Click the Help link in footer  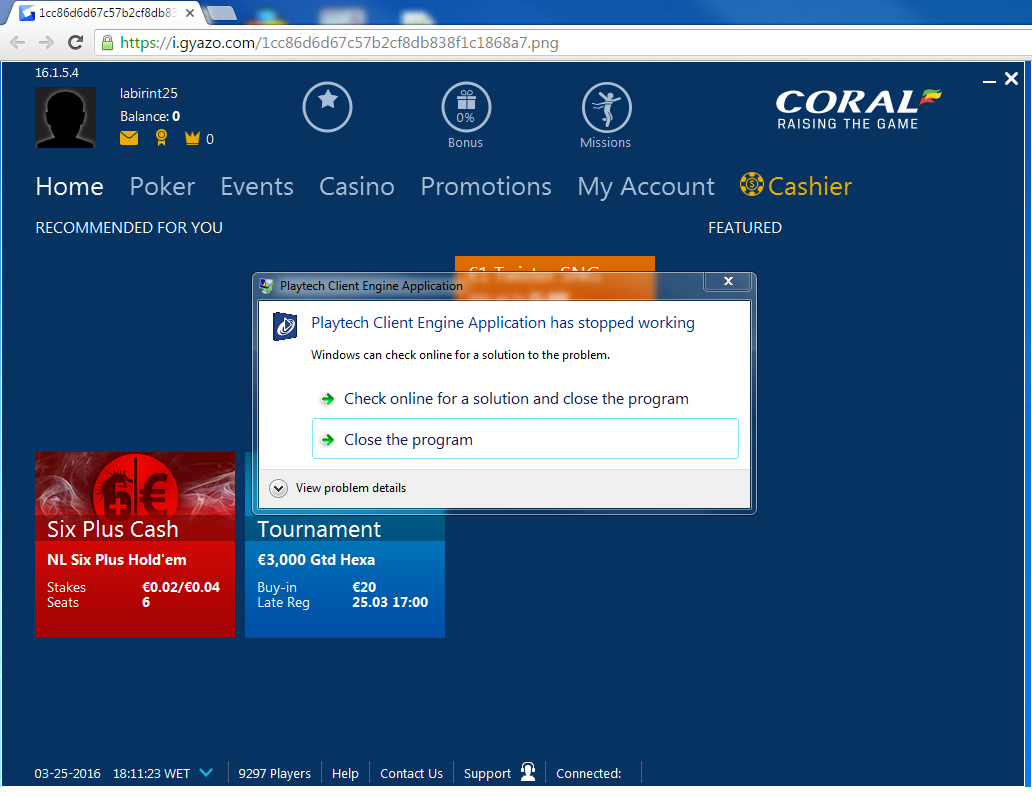click(345, 773)
